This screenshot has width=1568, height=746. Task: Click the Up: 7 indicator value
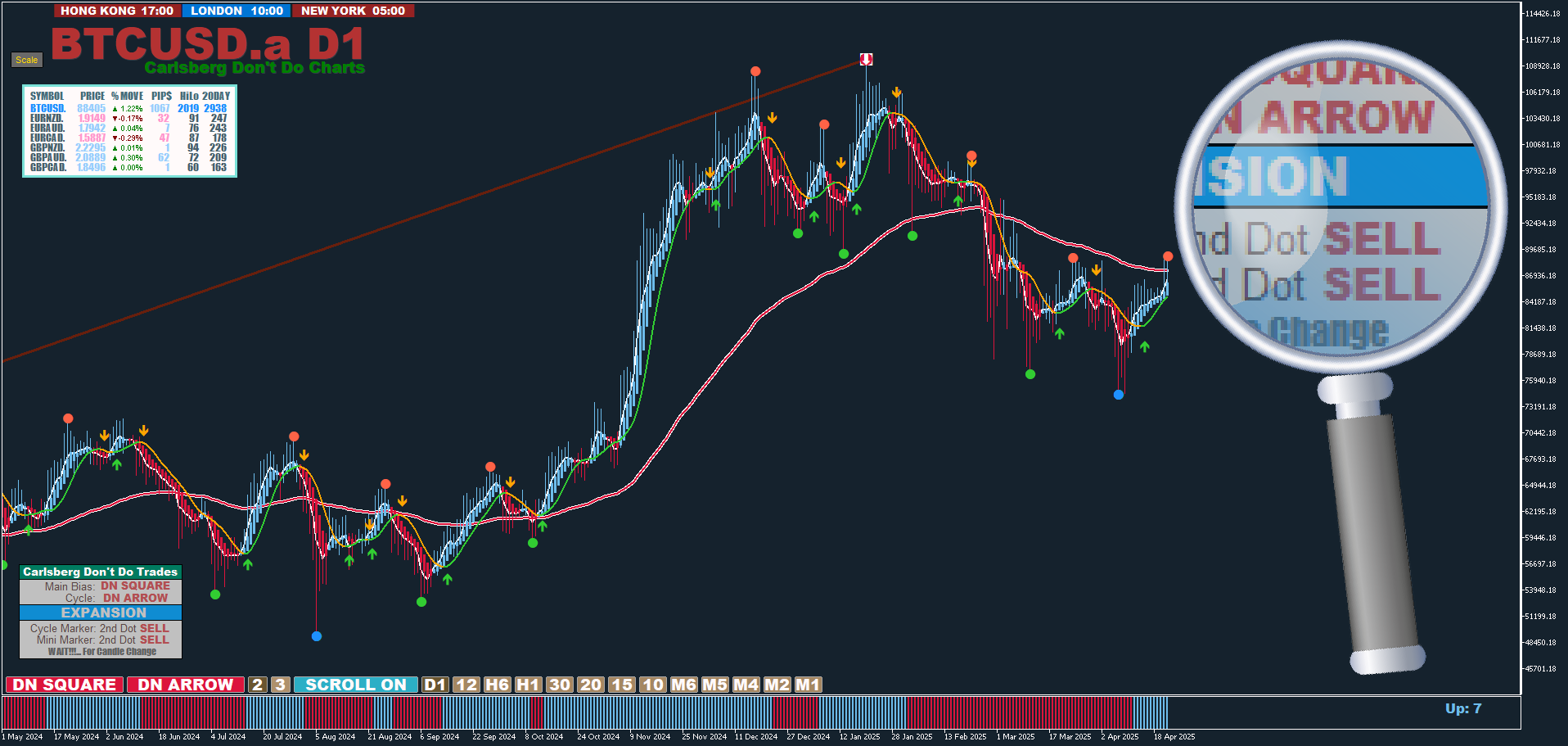[x=1463, y=708]
